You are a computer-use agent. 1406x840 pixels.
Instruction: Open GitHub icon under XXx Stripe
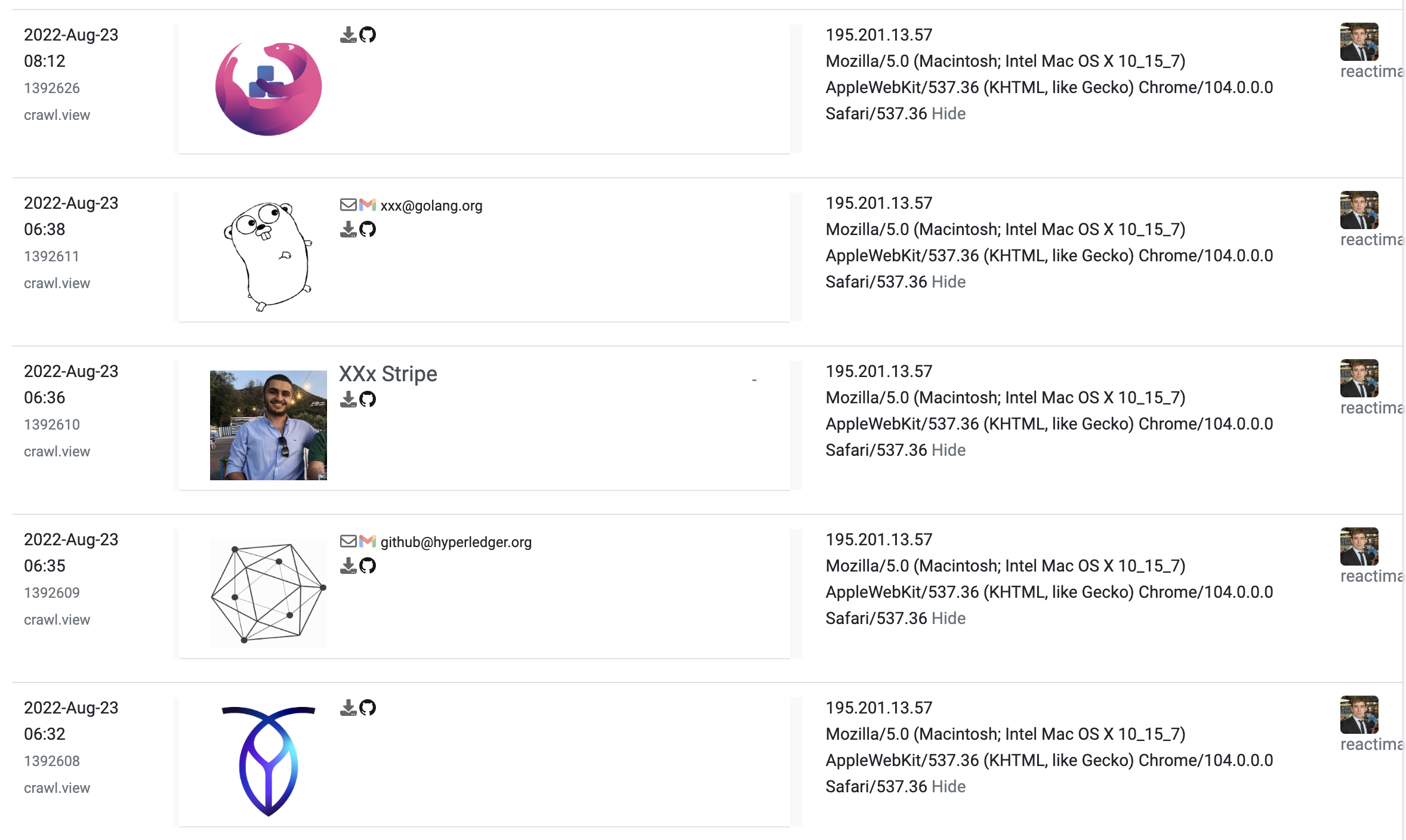tap(368, 399)
